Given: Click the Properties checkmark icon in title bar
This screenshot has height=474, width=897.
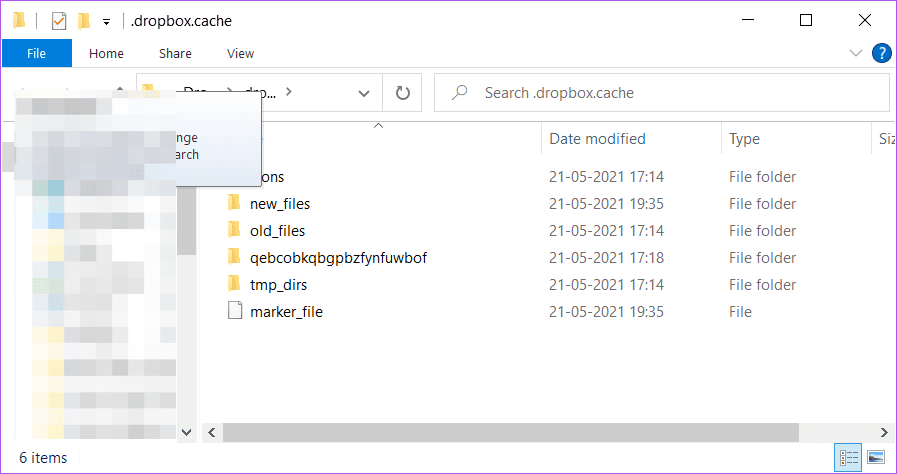Looking at the screenshot, I should click(x=59, y=22).
